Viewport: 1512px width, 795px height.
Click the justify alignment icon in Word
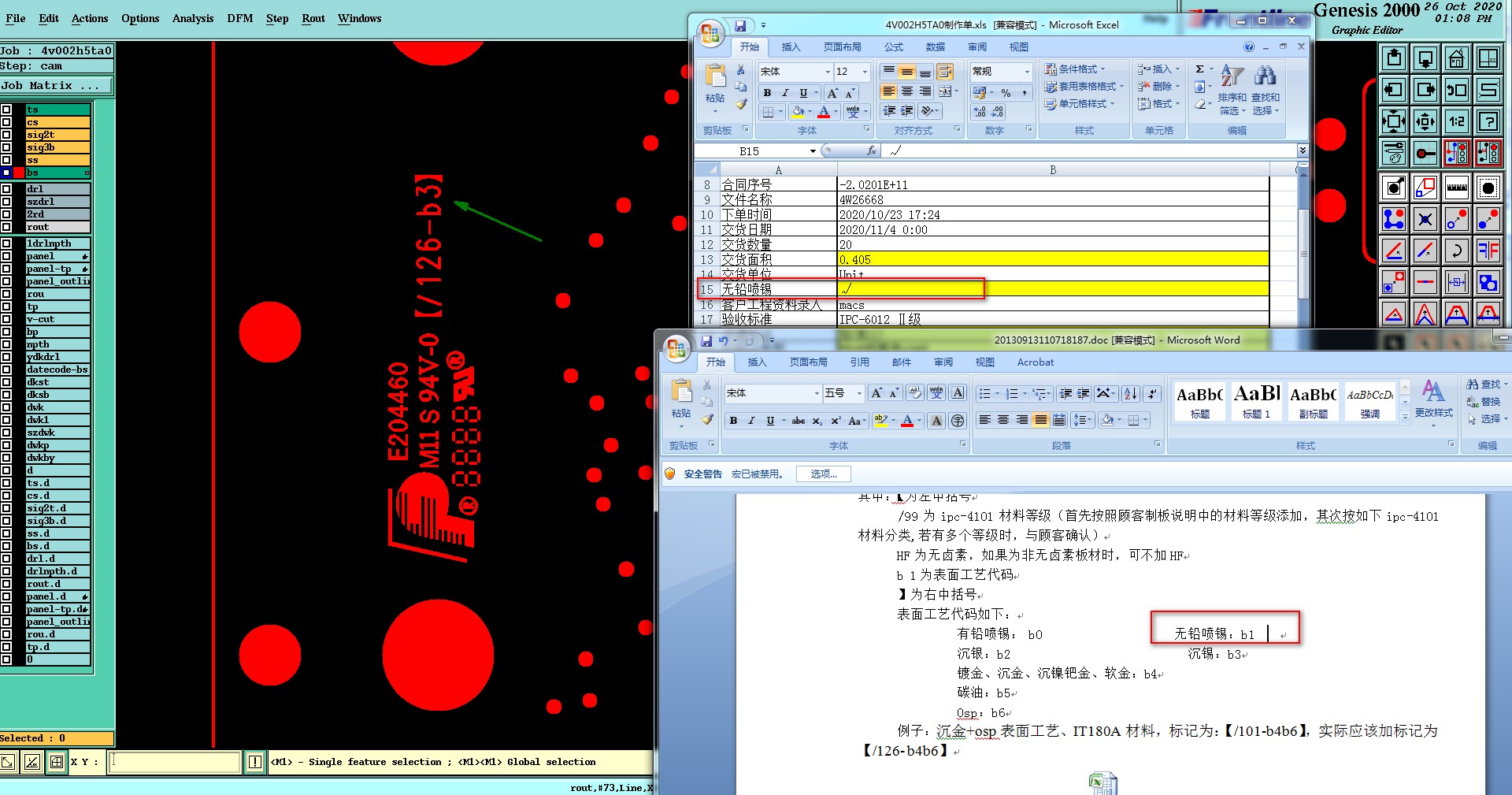pyautogui.click(x=1040, y=420)
